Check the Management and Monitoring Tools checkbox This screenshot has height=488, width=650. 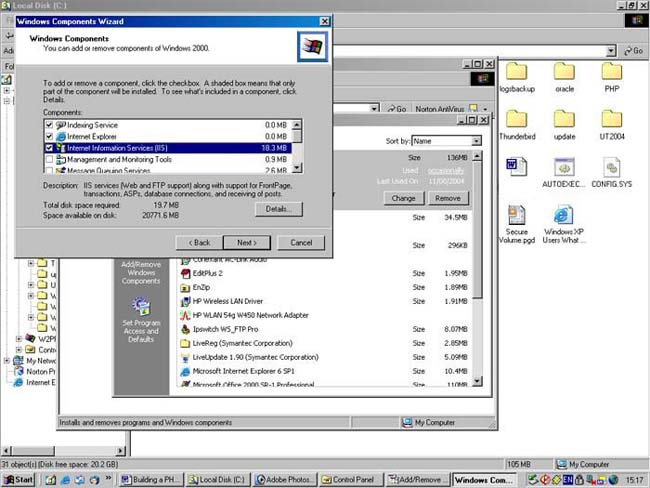coord(49,159)
